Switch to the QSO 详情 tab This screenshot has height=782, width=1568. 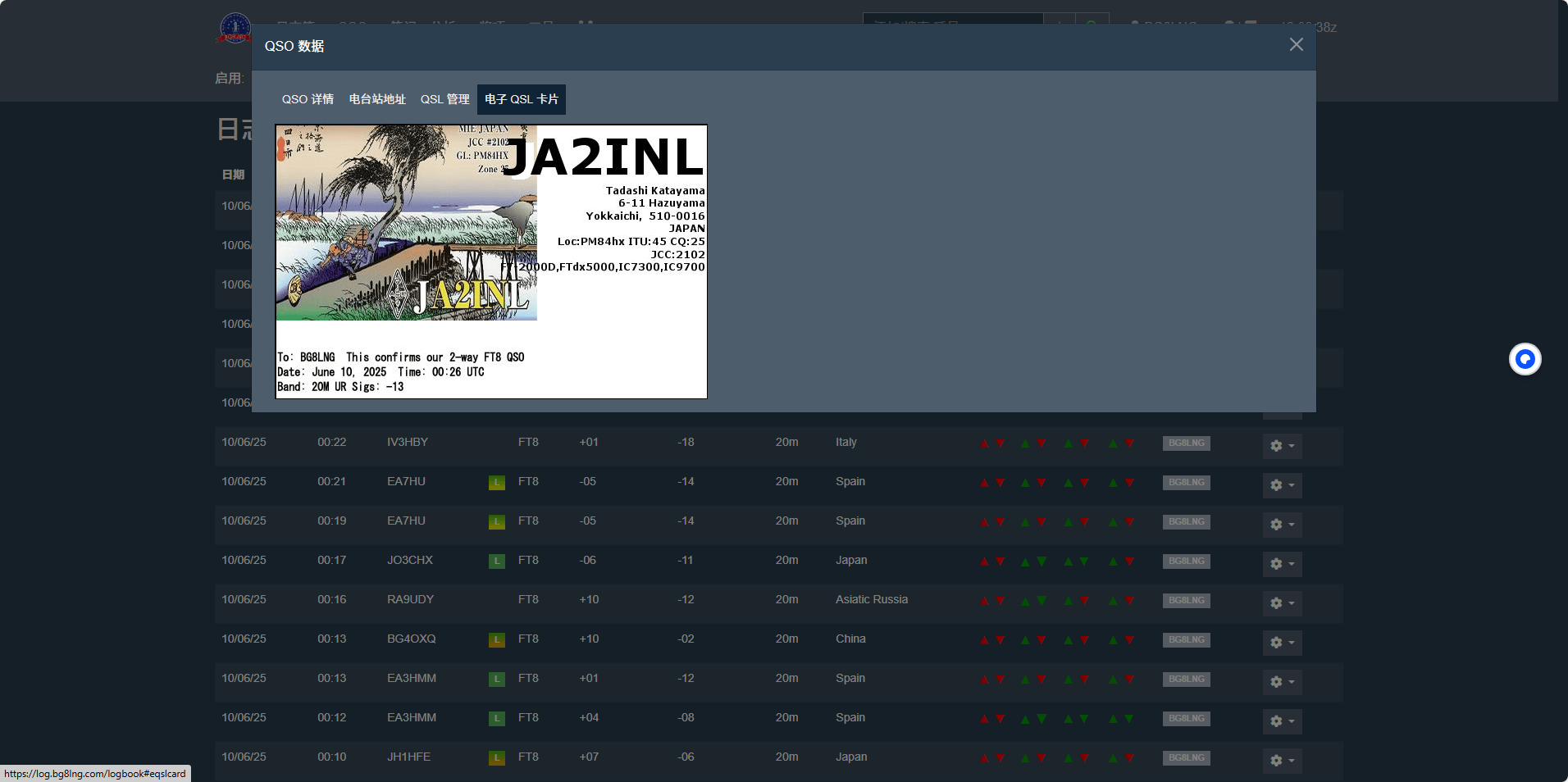click(308, 99)
